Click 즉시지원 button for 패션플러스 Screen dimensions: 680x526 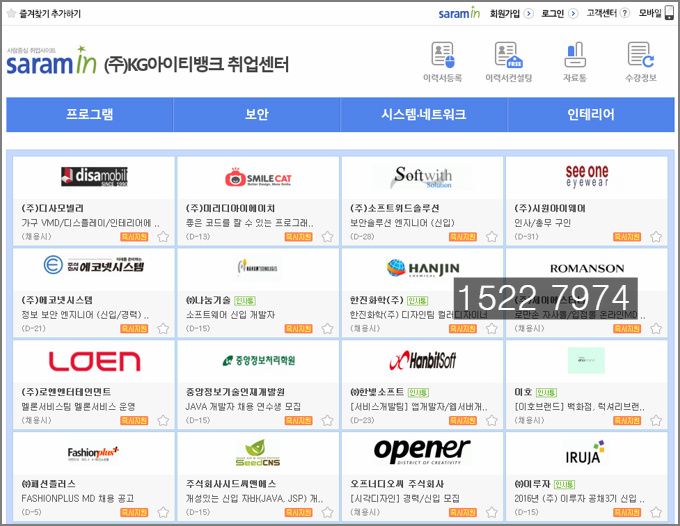coord(134,513)
